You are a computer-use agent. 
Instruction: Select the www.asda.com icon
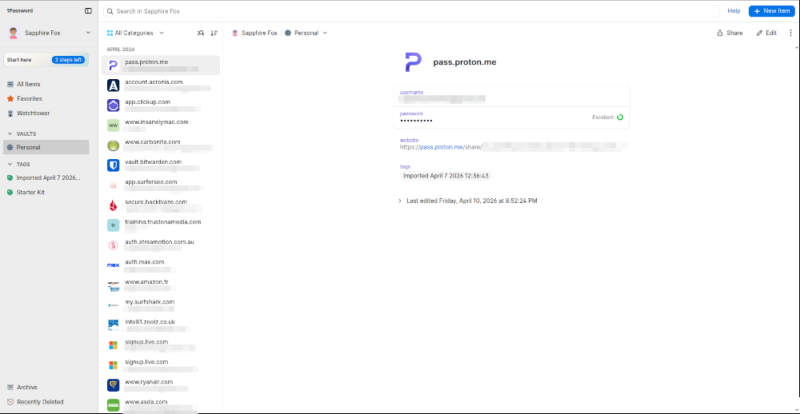point(113,405)
